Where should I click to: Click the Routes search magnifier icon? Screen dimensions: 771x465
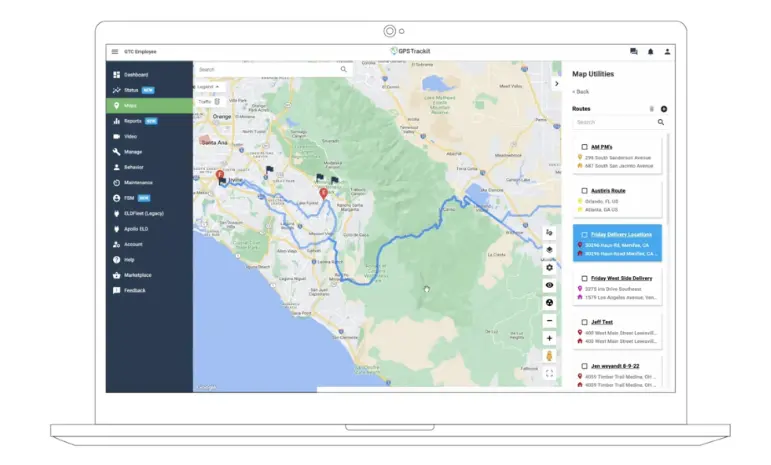pos(661,122)
